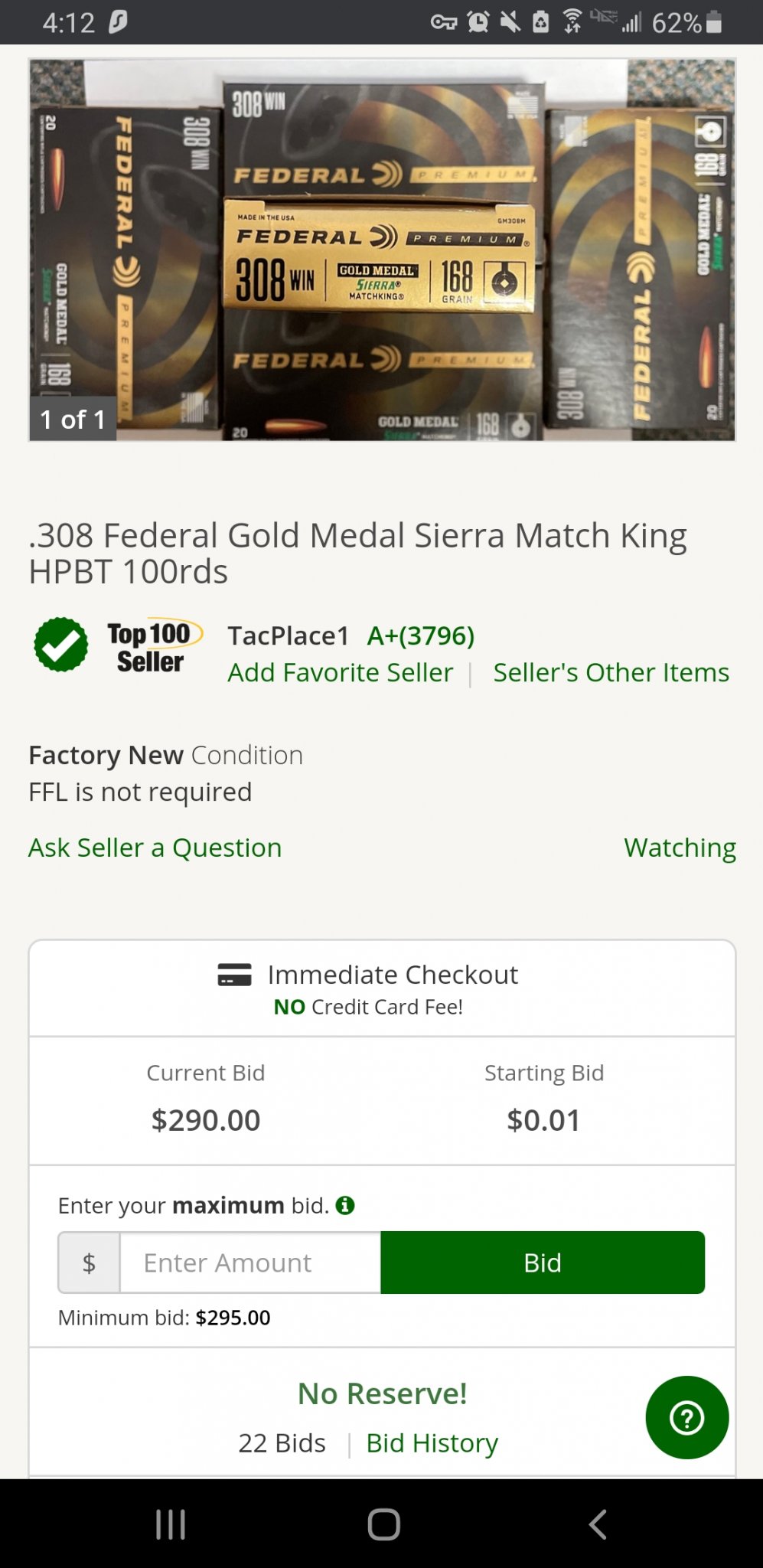Focus the Enter Amount bid field

click(249, 1263)
